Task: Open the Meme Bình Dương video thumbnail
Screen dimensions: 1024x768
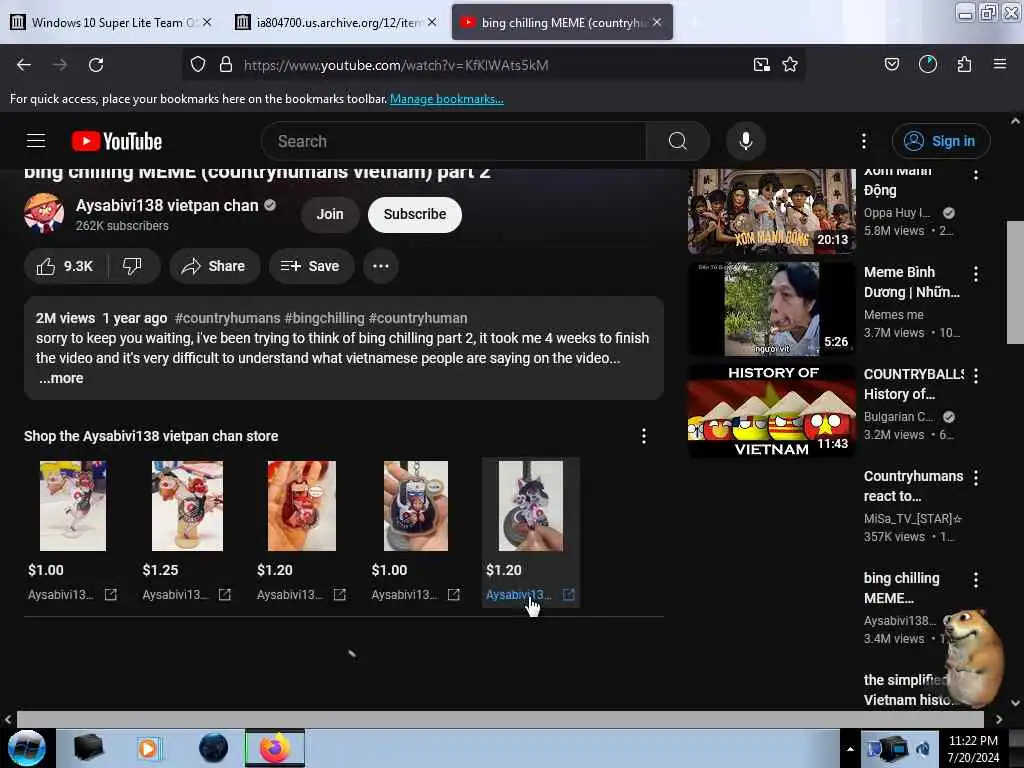Action: click(772, 309)
